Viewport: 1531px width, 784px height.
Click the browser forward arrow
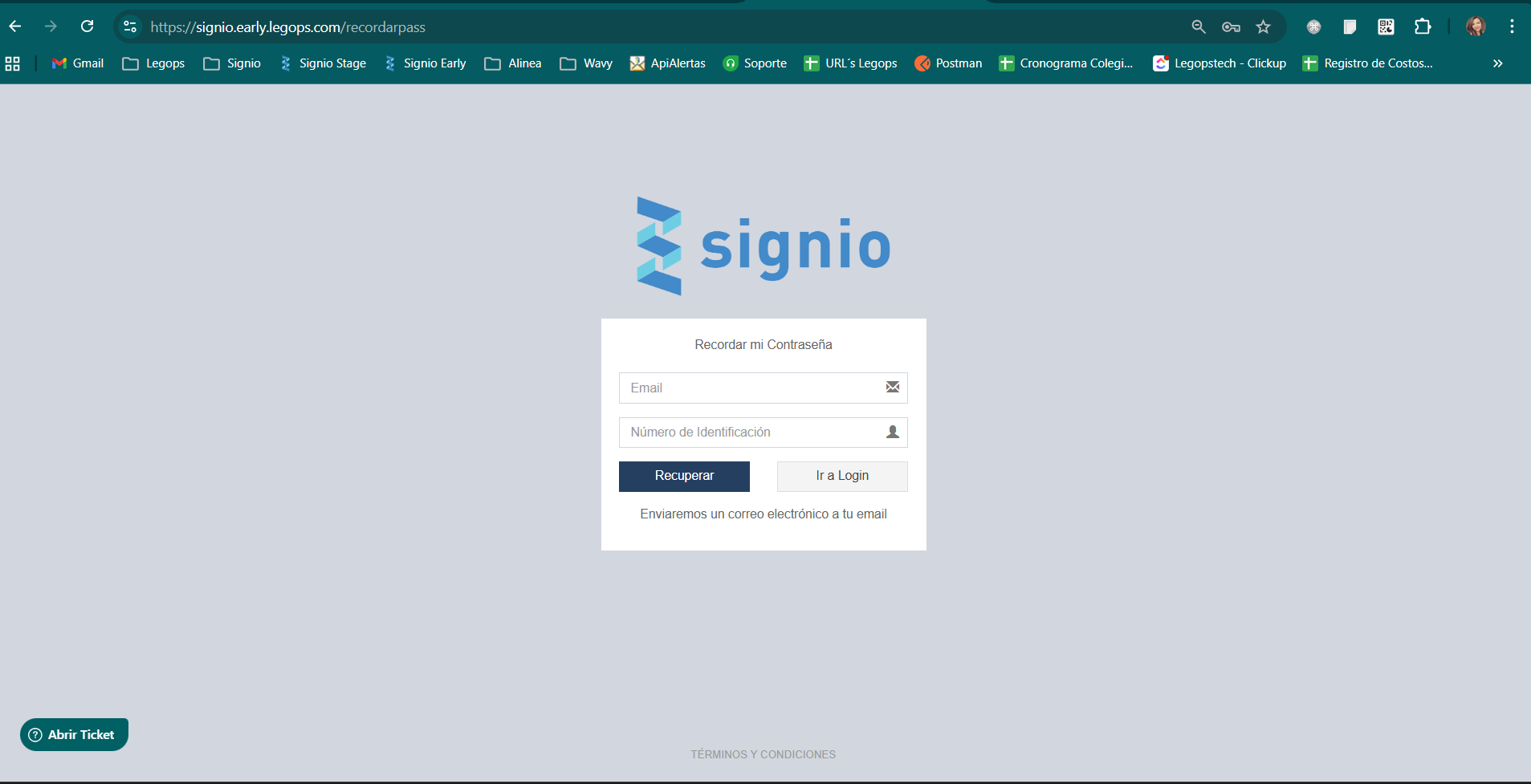[51, 26]
